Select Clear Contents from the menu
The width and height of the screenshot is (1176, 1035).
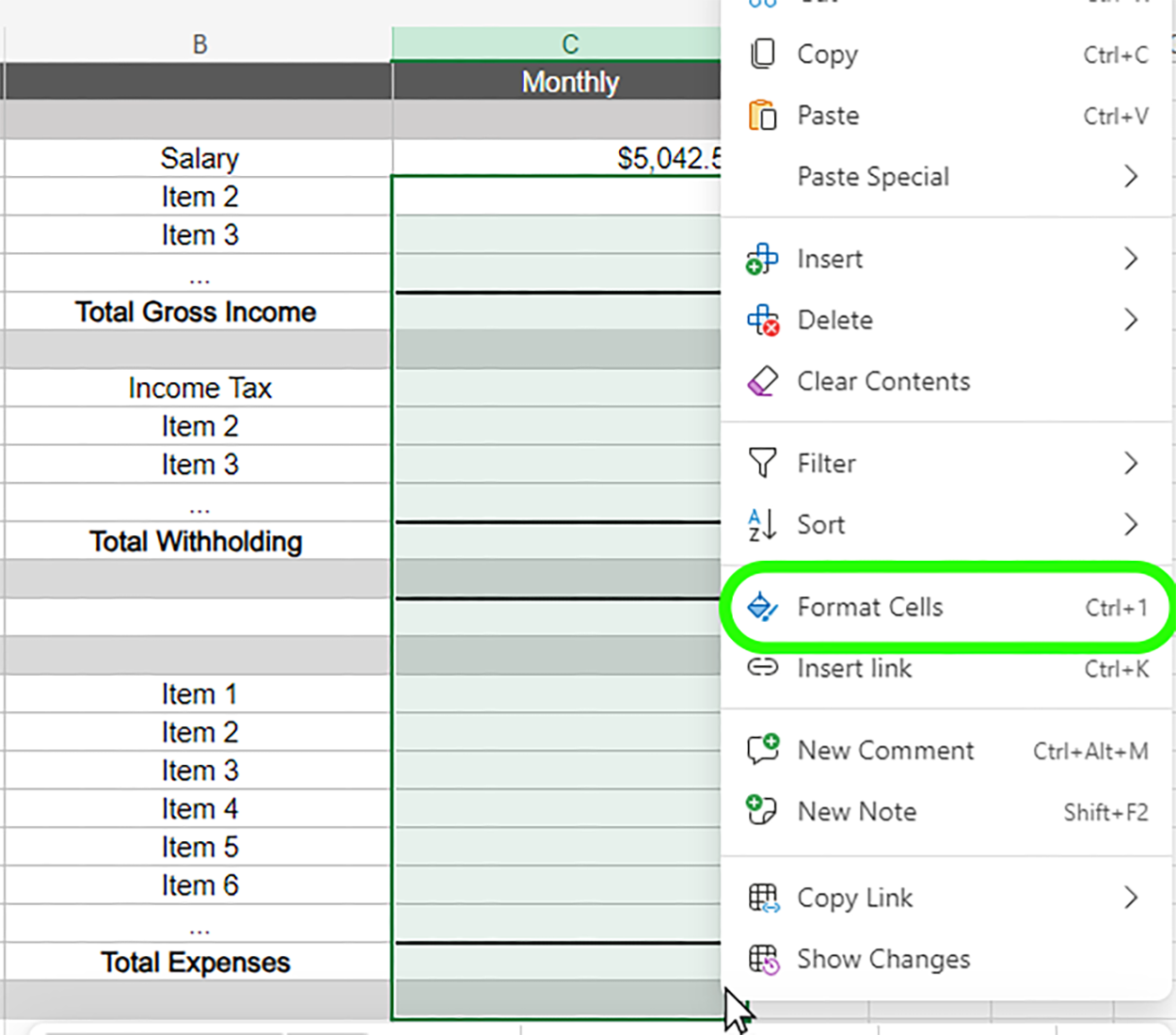pos(882,381)
